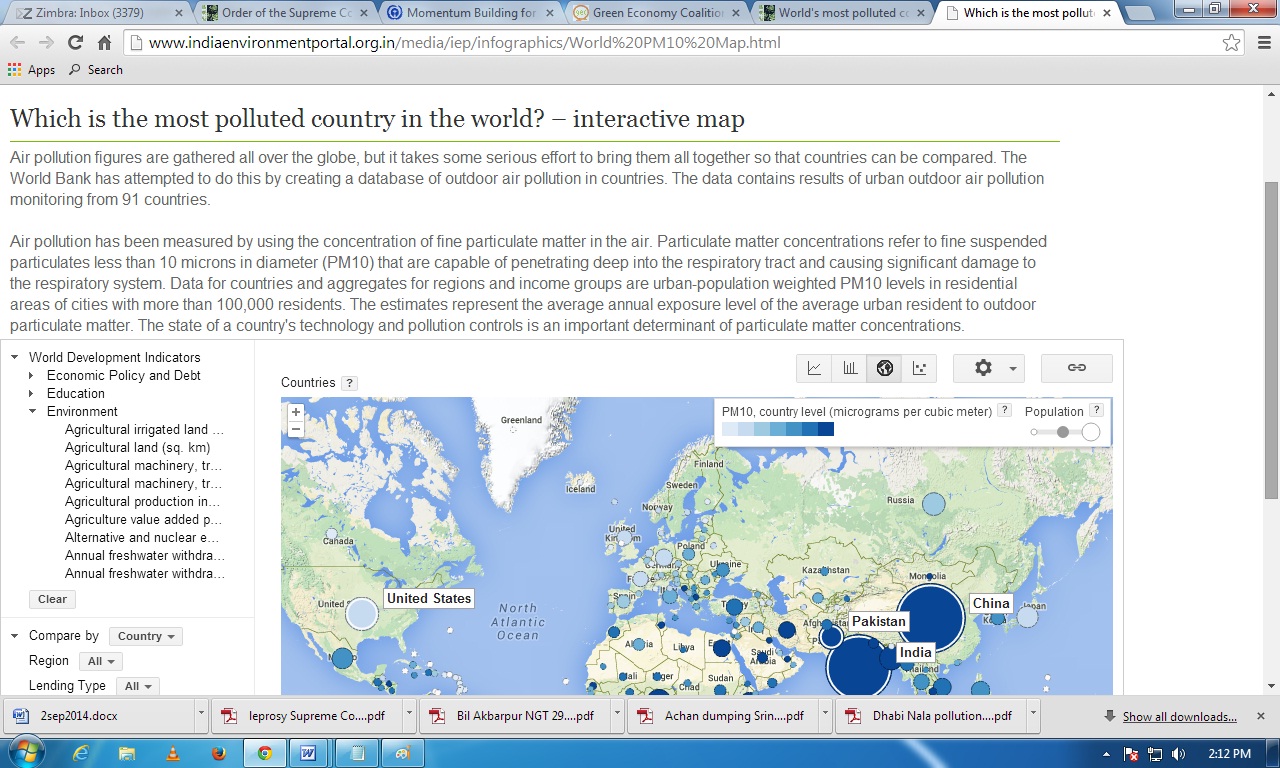Screen dimensions: 1280x768
Task: Show all downloads link
Action: click(x=1179, y=716)
